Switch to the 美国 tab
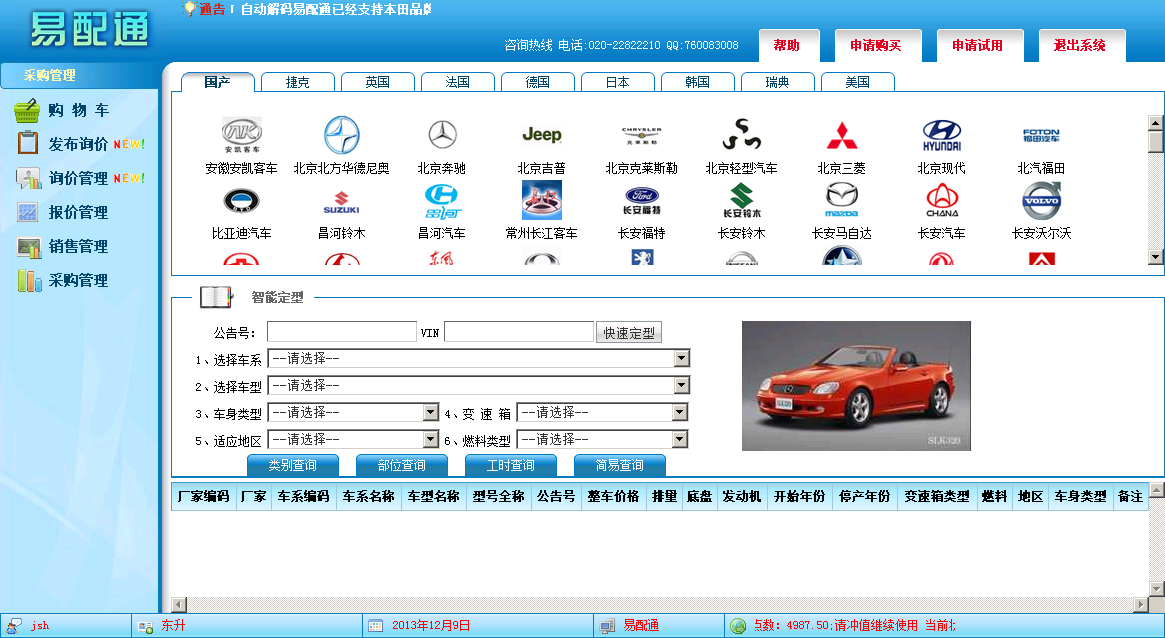Viewport: 1165px width, 638px height. [857, 82]
